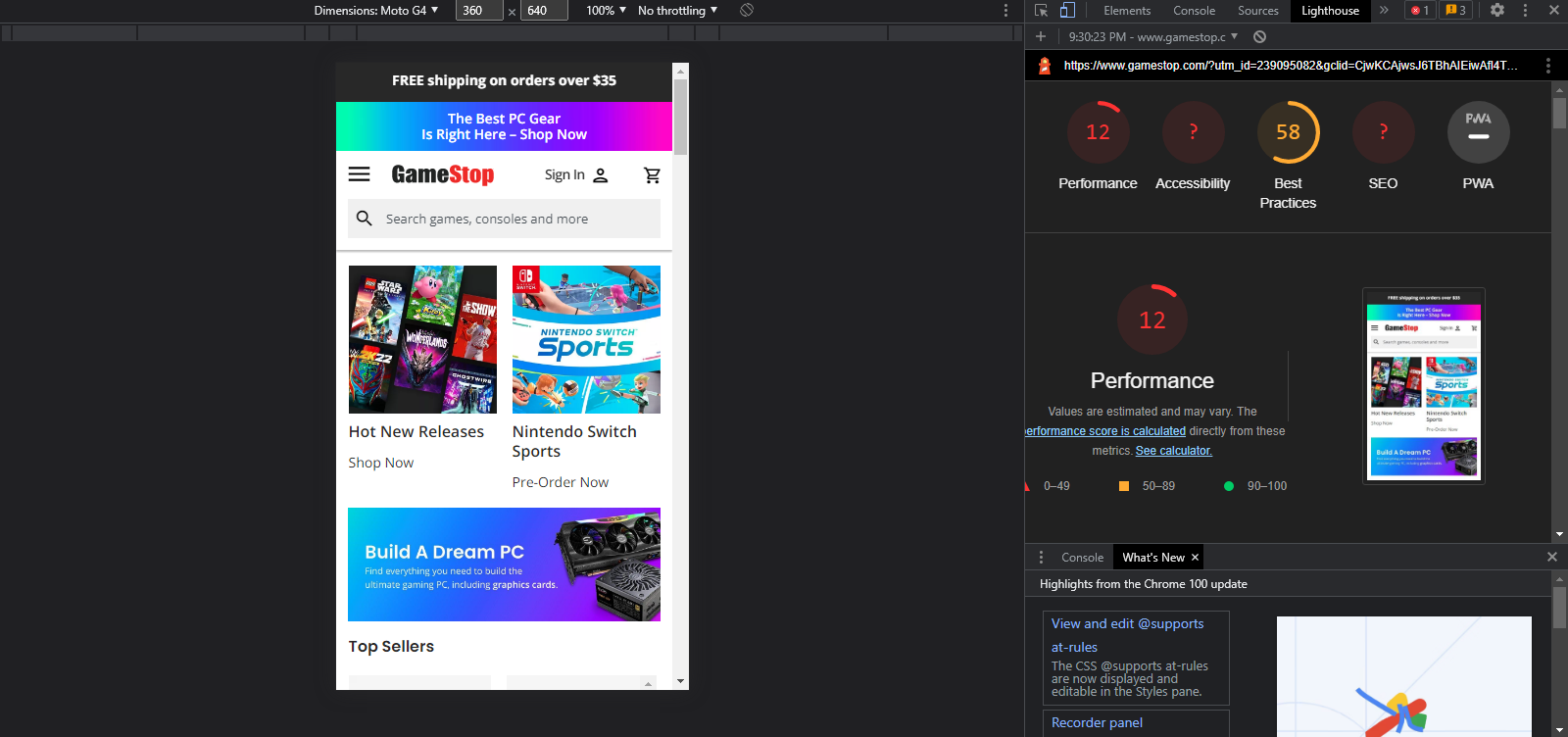
Task: Expand the 100% zoom dropdown
Action: click(606, 11)
